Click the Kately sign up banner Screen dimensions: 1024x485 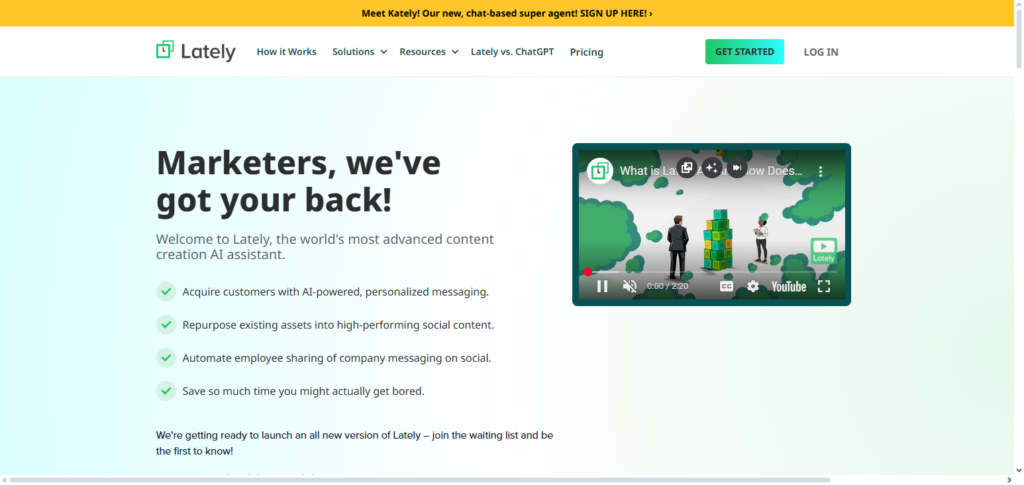pos(507,13)
